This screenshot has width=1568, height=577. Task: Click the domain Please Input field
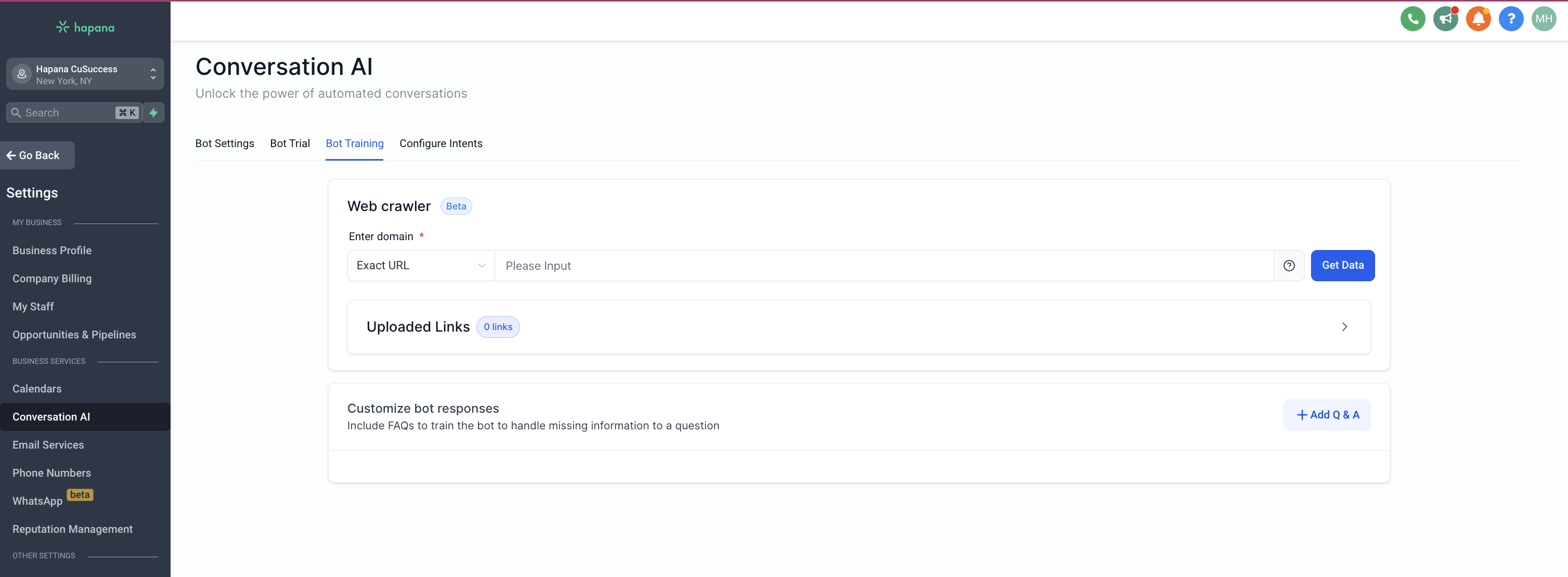(883, 266)
